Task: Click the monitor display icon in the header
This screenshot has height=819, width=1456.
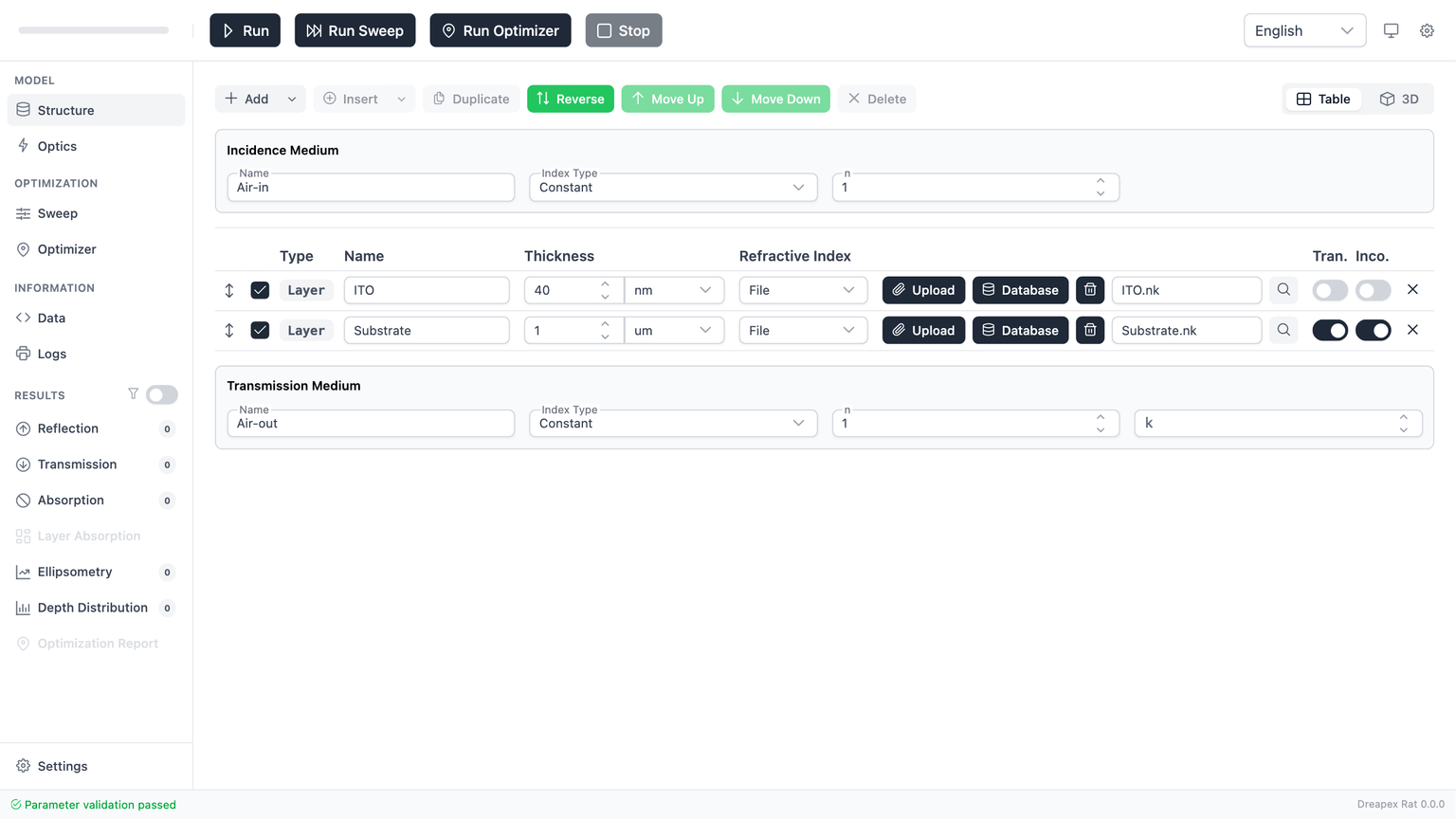Action: point(1391,30)
